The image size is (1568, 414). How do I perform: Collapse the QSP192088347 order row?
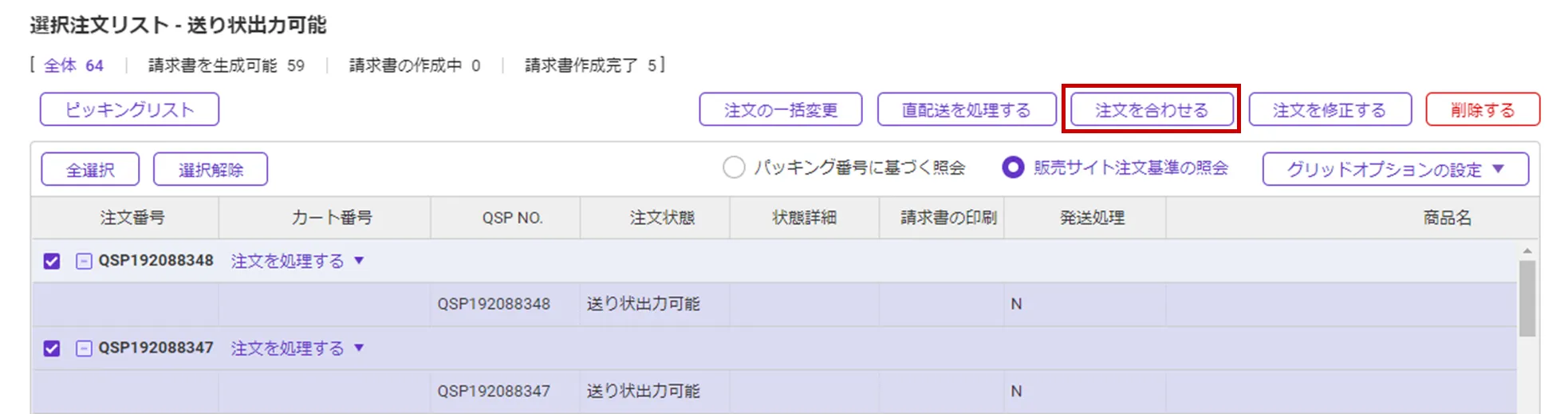pyautogui.click(x=84, y=349)
